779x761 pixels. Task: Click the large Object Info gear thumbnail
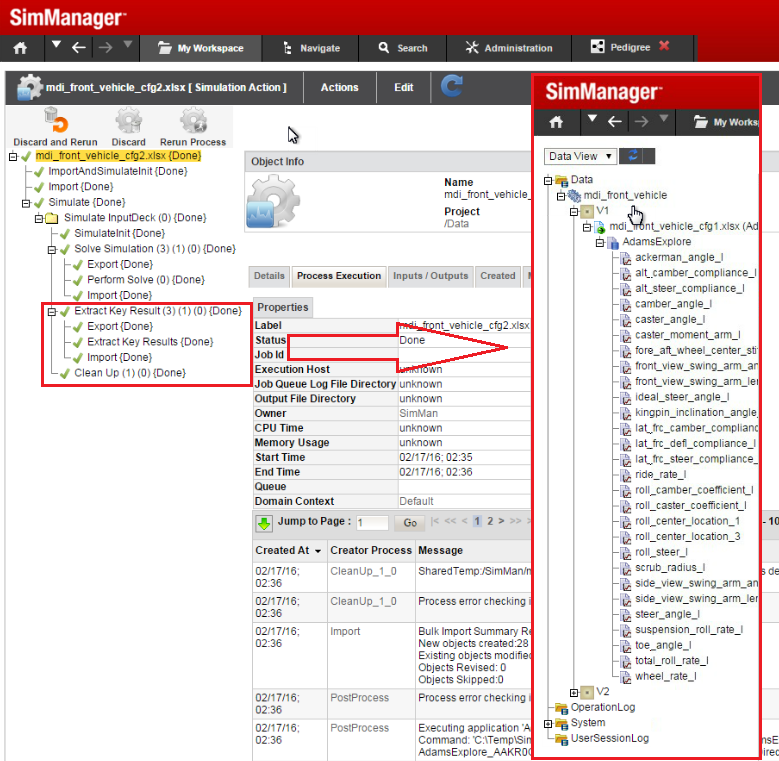point(273,201)
